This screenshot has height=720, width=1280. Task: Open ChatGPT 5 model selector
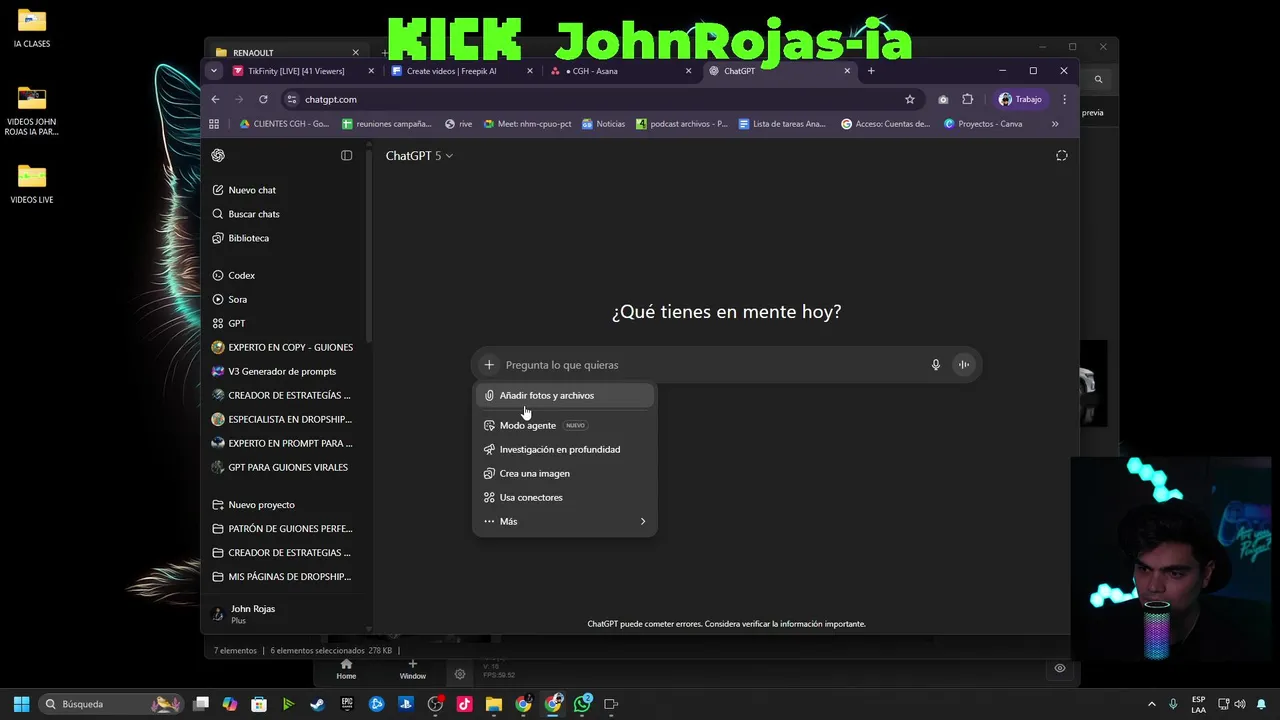point(419,156)
